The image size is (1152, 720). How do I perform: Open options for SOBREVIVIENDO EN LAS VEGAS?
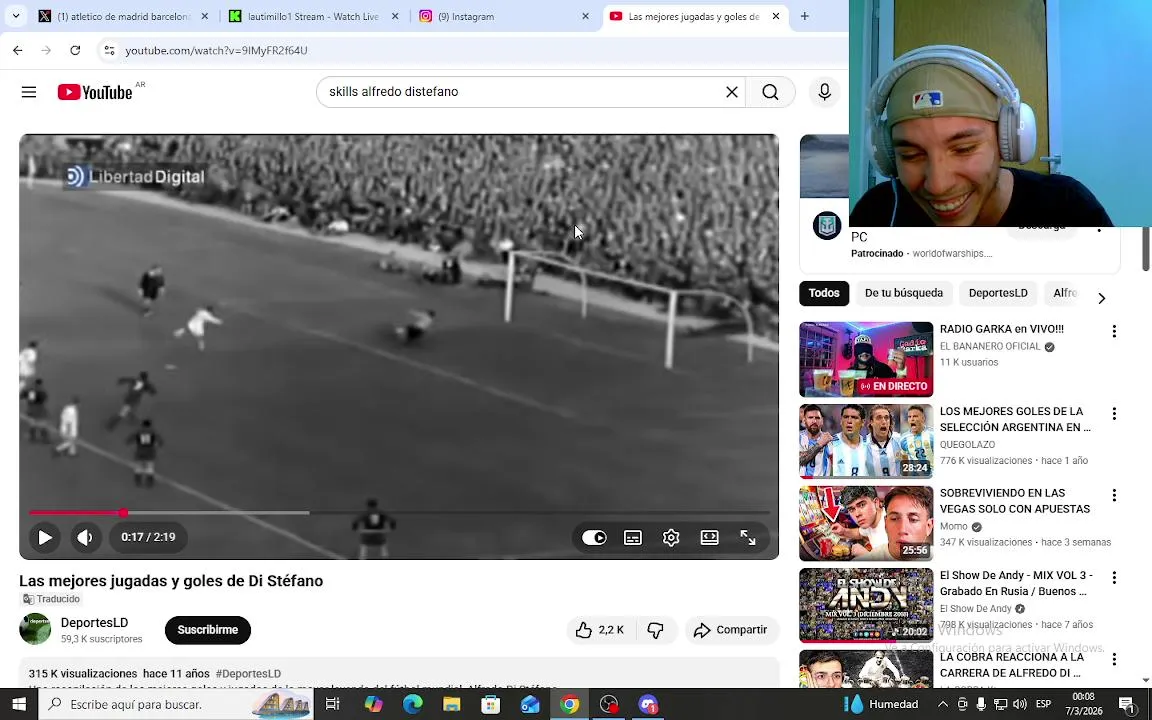pyautogui.click(x=1114, y=496)
